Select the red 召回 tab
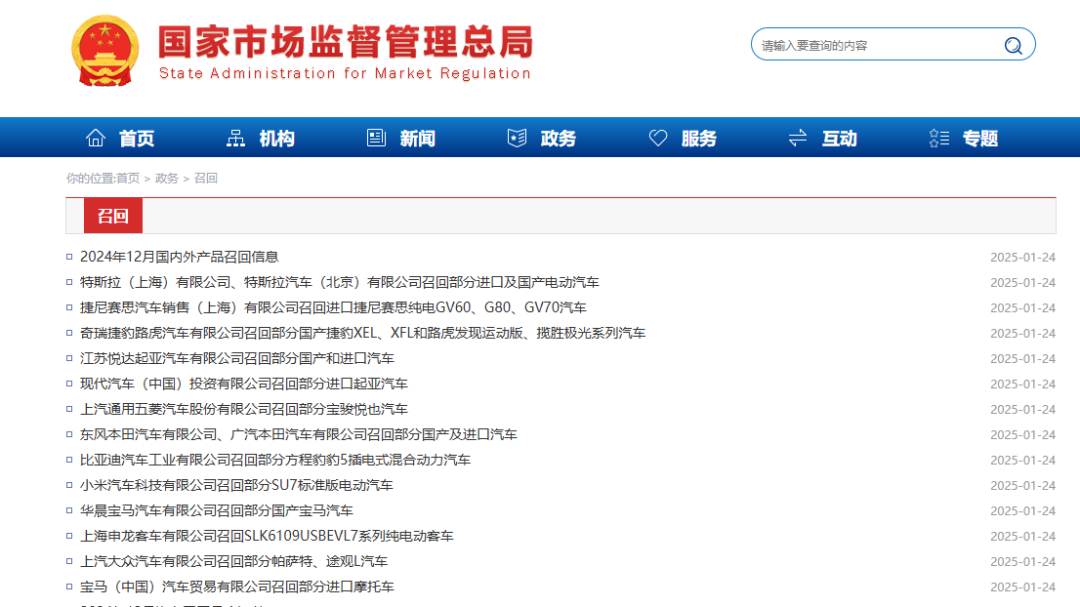 coord(112,215)
